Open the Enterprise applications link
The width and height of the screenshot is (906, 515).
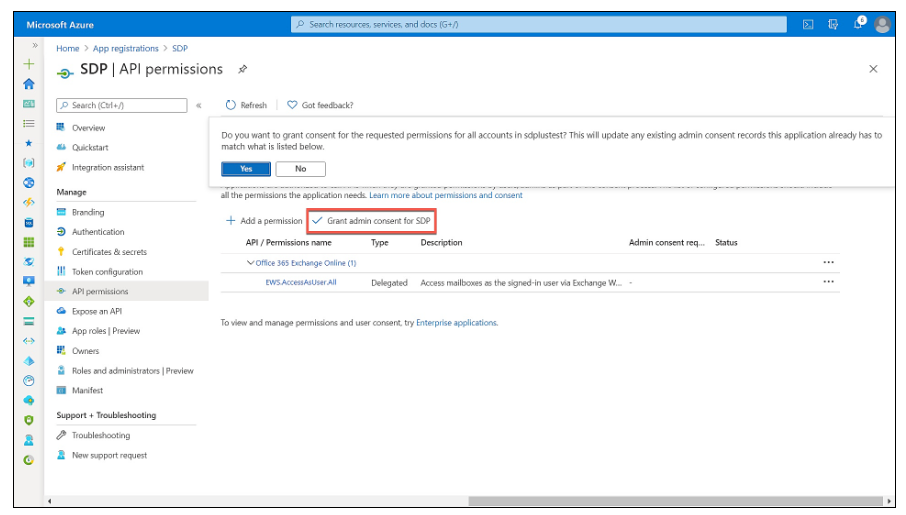click(456, 323)
